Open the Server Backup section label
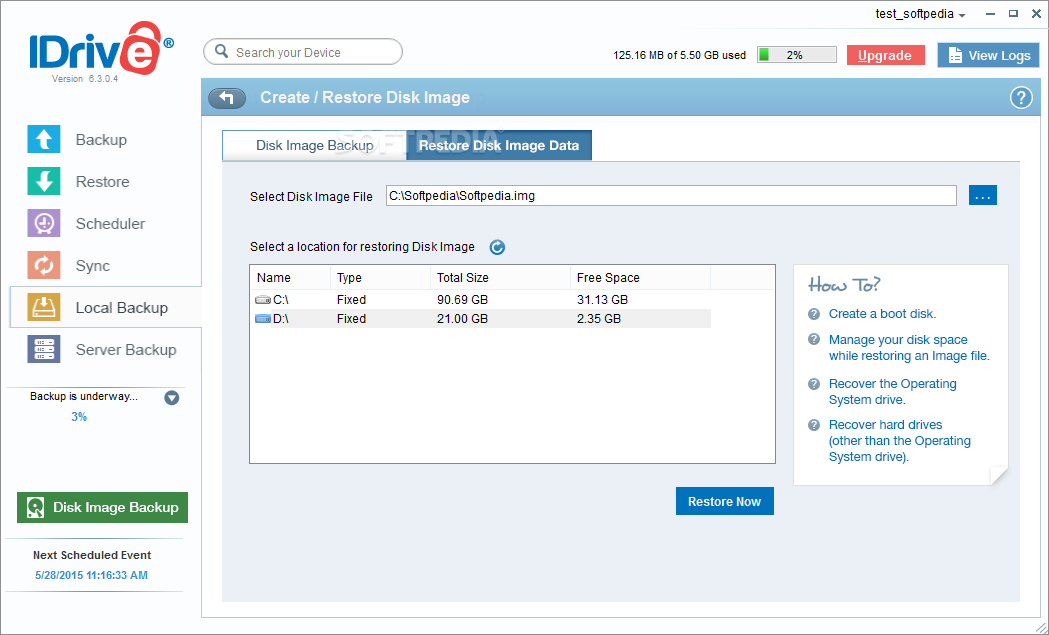 [126, 350]
